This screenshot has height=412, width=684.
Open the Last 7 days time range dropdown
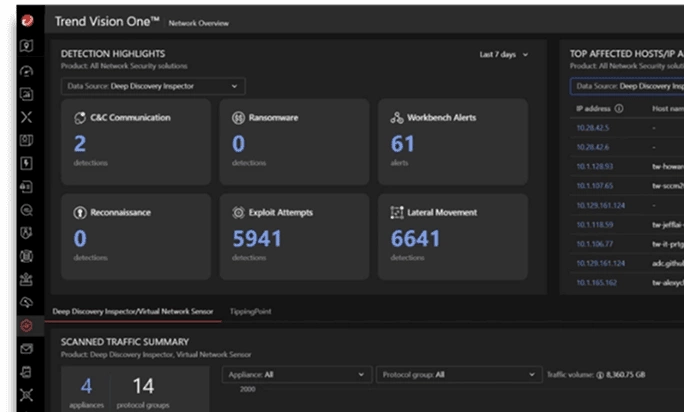click(x=504, y=55)
